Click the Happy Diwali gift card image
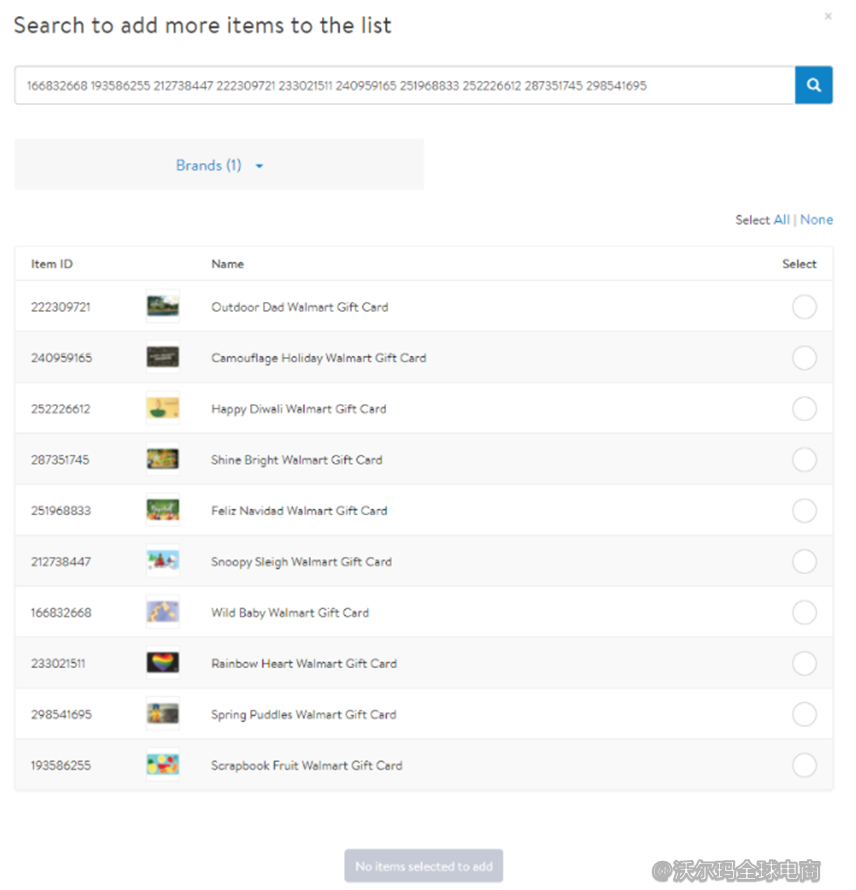This screenshot has width=856, height=890. pyautogui.click(x=163, y=409)
